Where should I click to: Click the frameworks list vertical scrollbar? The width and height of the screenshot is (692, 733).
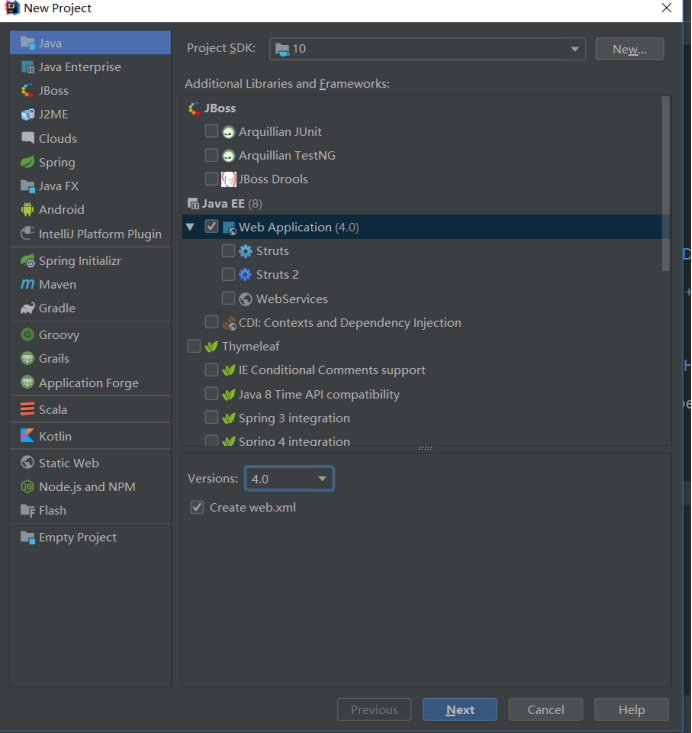[x=666, y=184]
